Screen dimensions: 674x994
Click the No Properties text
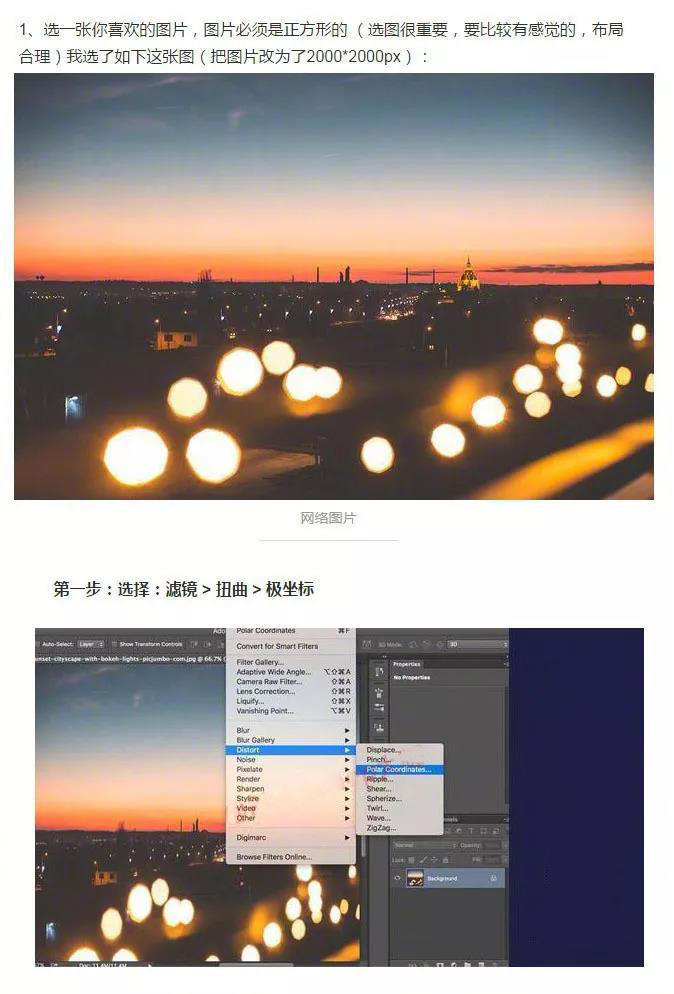coord(412,678)
